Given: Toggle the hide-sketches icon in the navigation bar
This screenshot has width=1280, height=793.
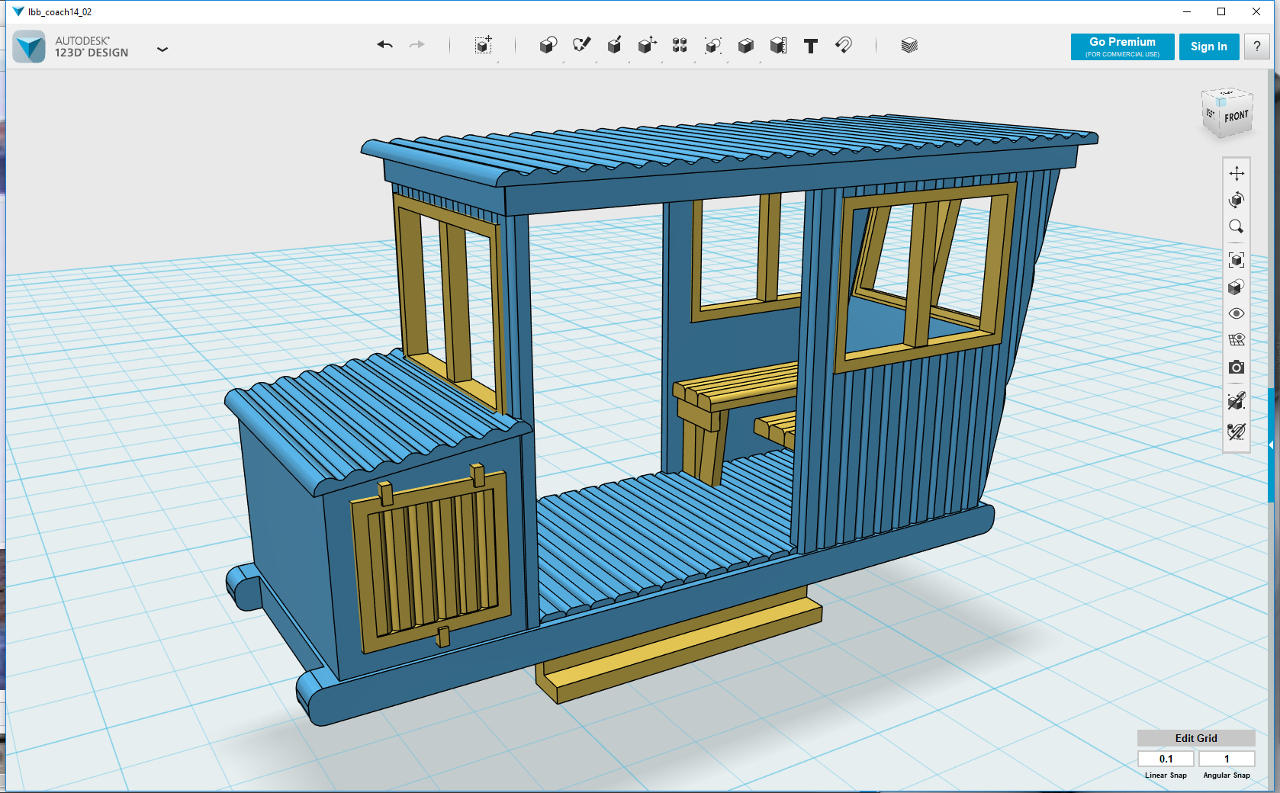Looking at the screenshot, I should click(1237, 432).
